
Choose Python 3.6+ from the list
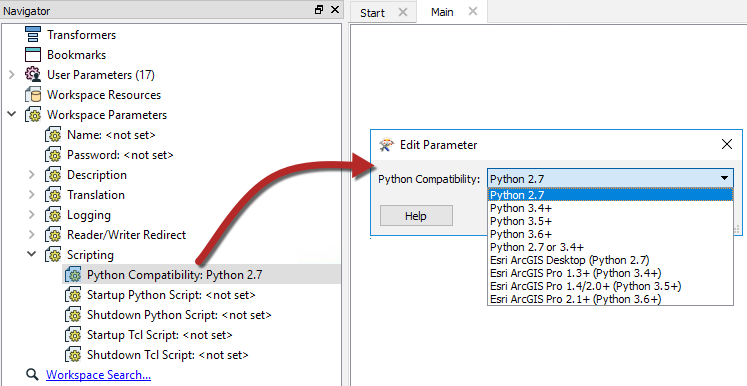[x=610, y=234]
